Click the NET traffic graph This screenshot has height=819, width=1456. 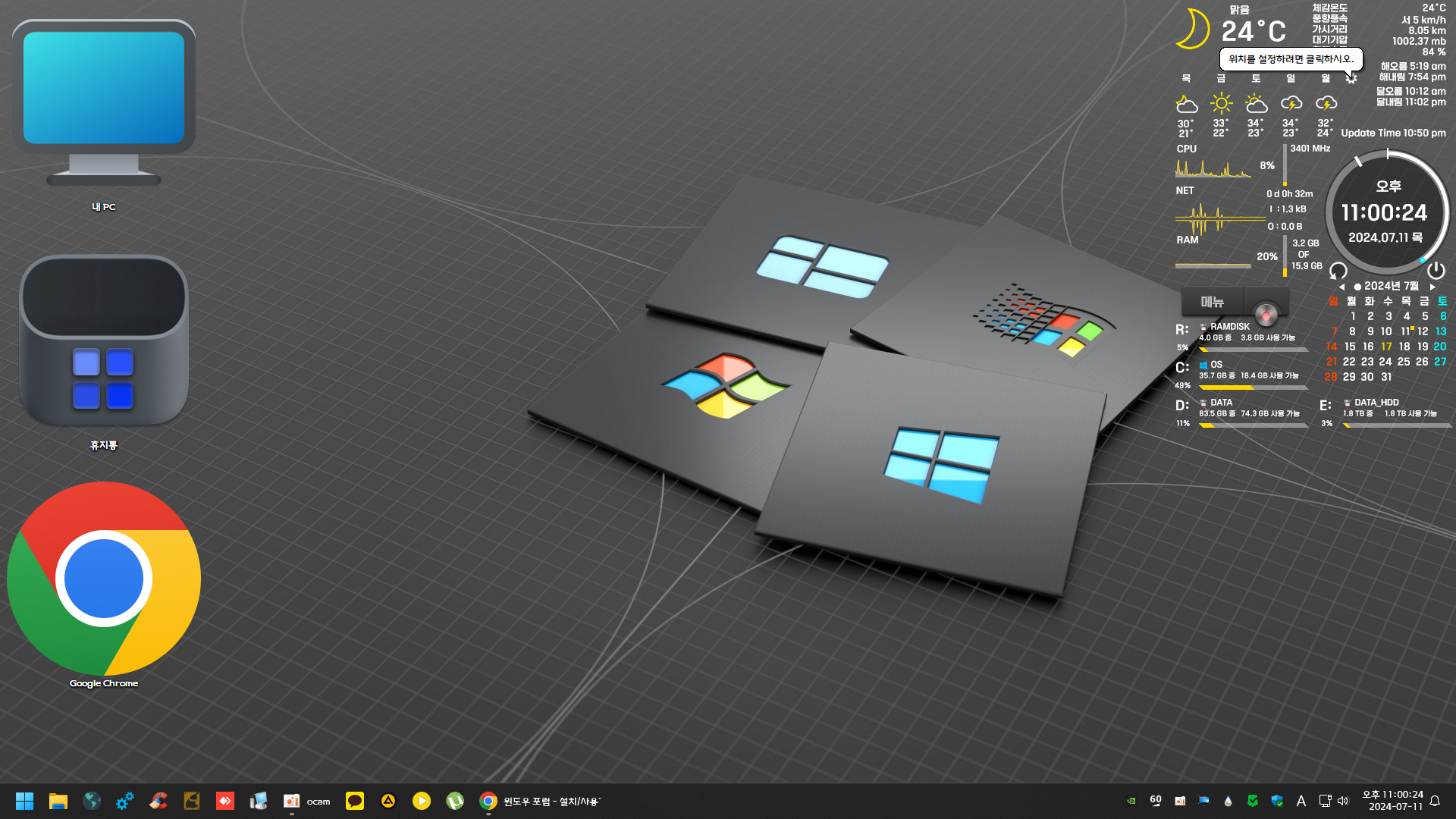click(1220, 218)
